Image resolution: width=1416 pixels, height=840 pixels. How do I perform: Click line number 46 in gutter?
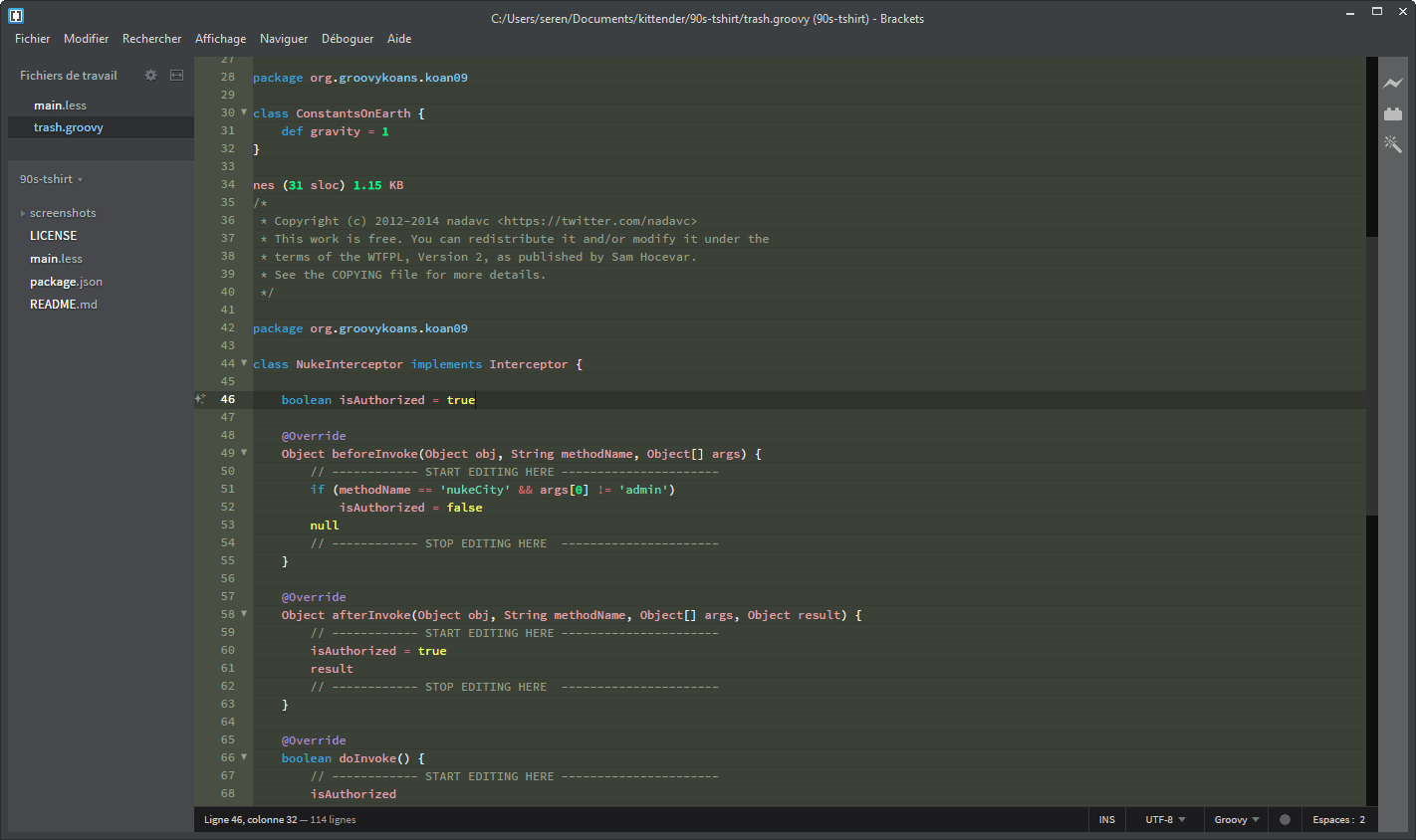[x=228, y=399]
